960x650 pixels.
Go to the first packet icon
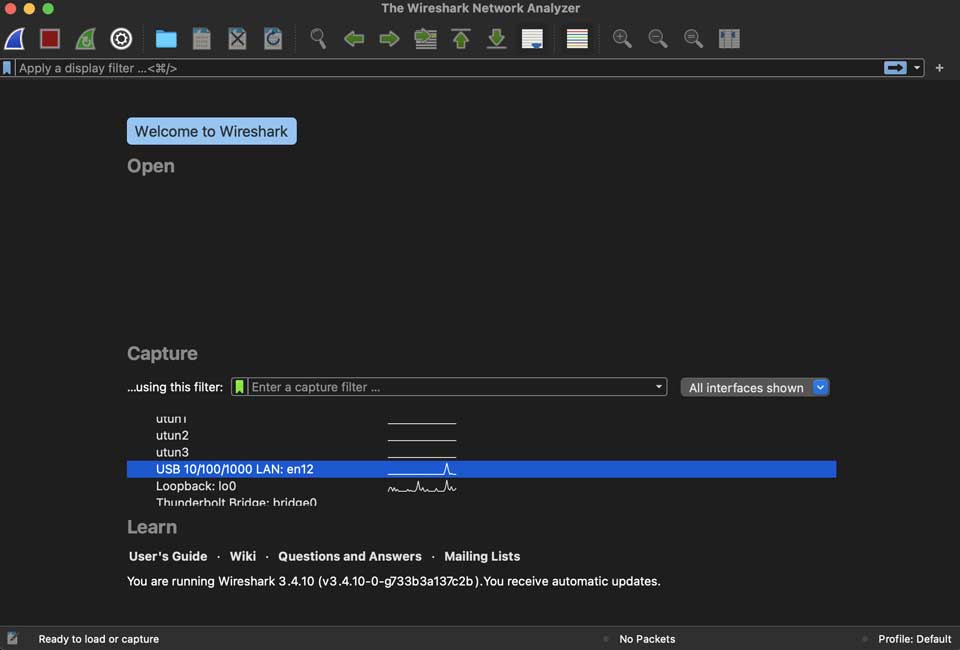(461, 39)
